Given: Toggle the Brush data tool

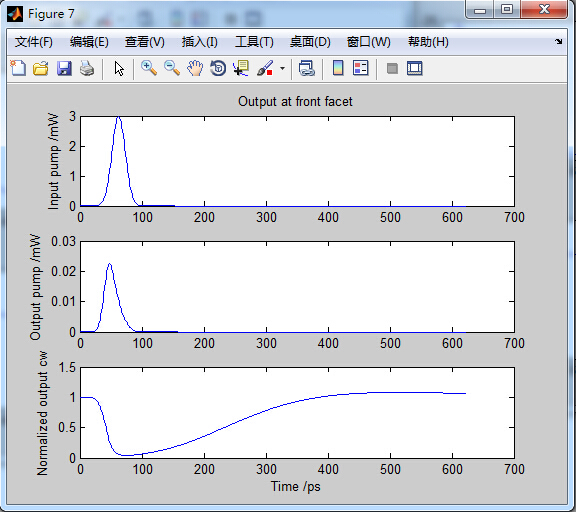Looking at the screenshot, I should pos(265,68).
